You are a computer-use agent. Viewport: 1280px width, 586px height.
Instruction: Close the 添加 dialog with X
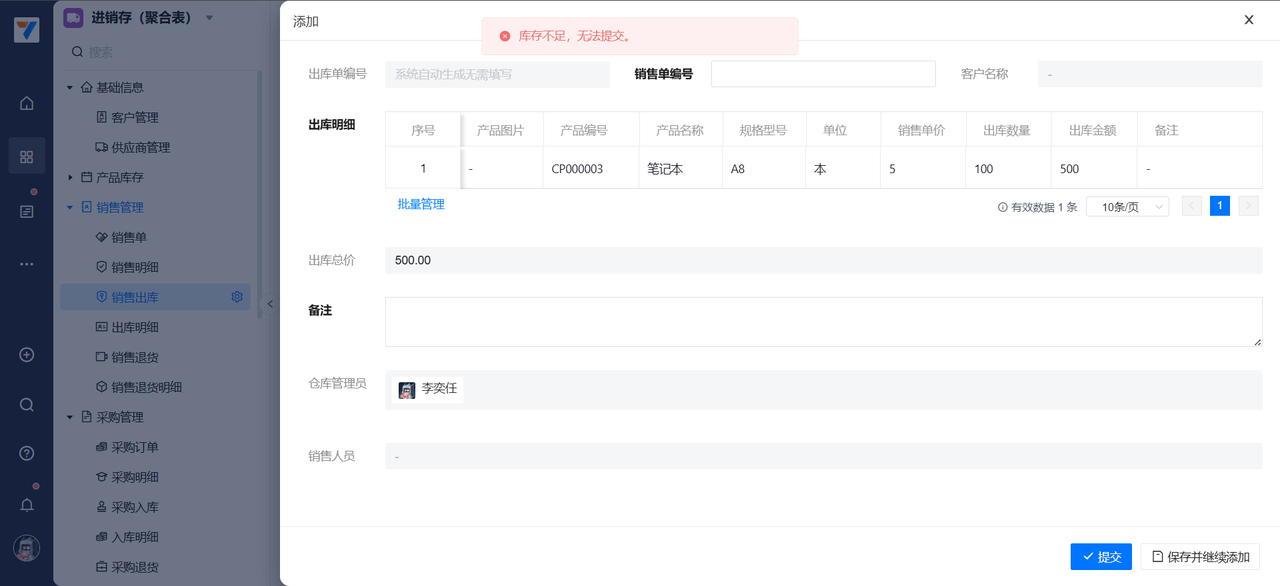point(1249,20)
